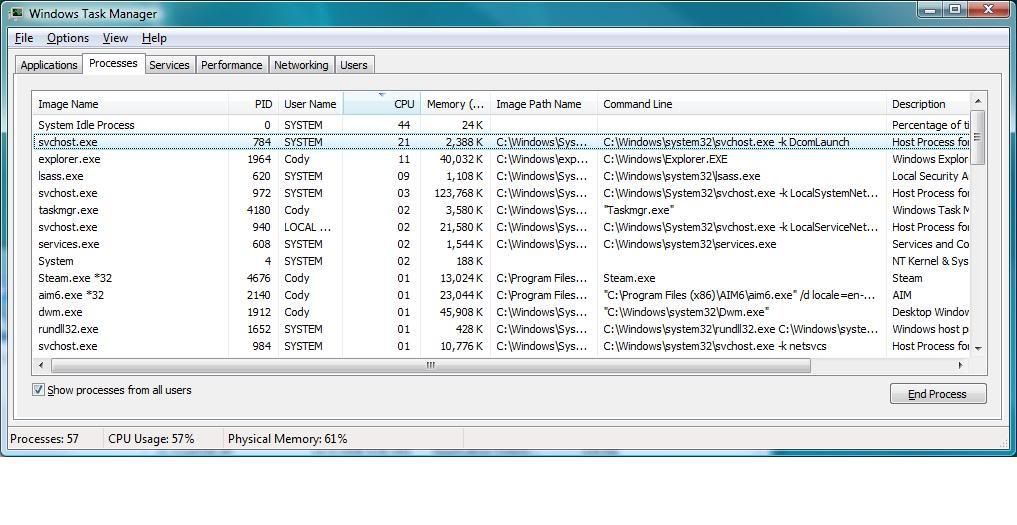Select the Steam.exe *32 process row

[x=501, y=278]
